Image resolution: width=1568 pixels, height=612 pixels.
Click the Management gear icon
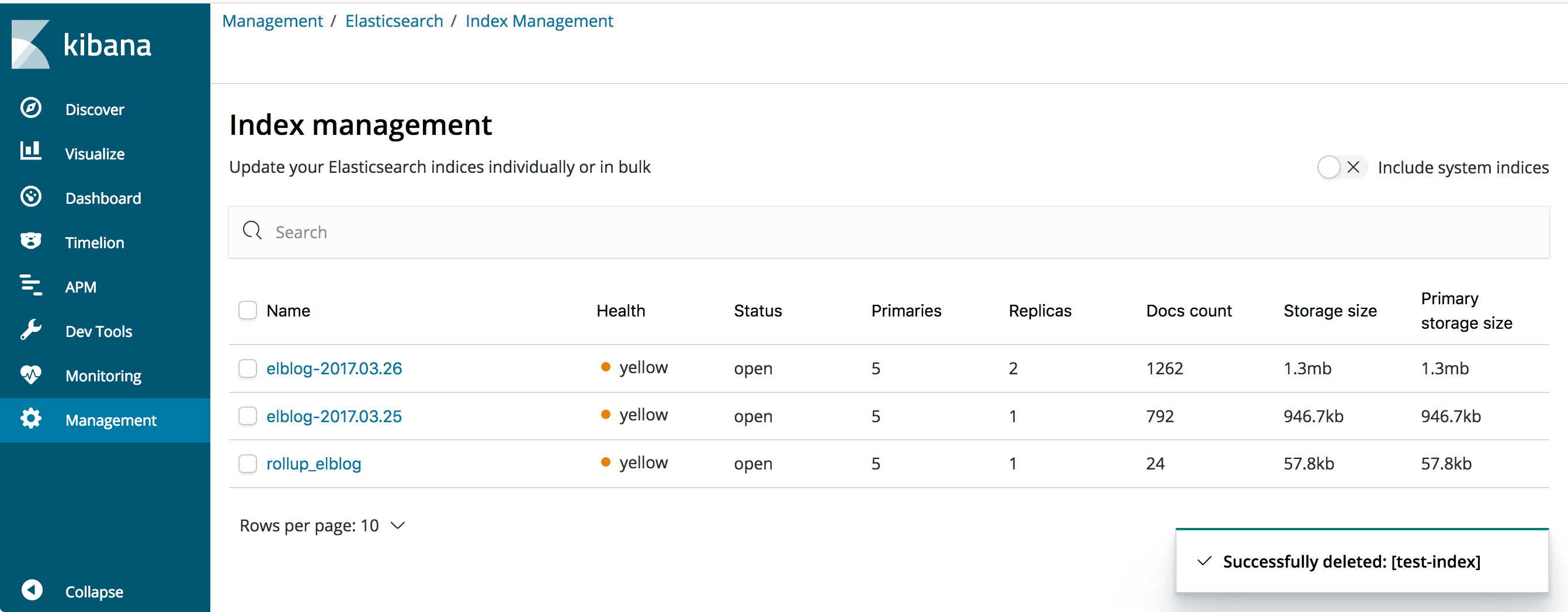[31, 419]
